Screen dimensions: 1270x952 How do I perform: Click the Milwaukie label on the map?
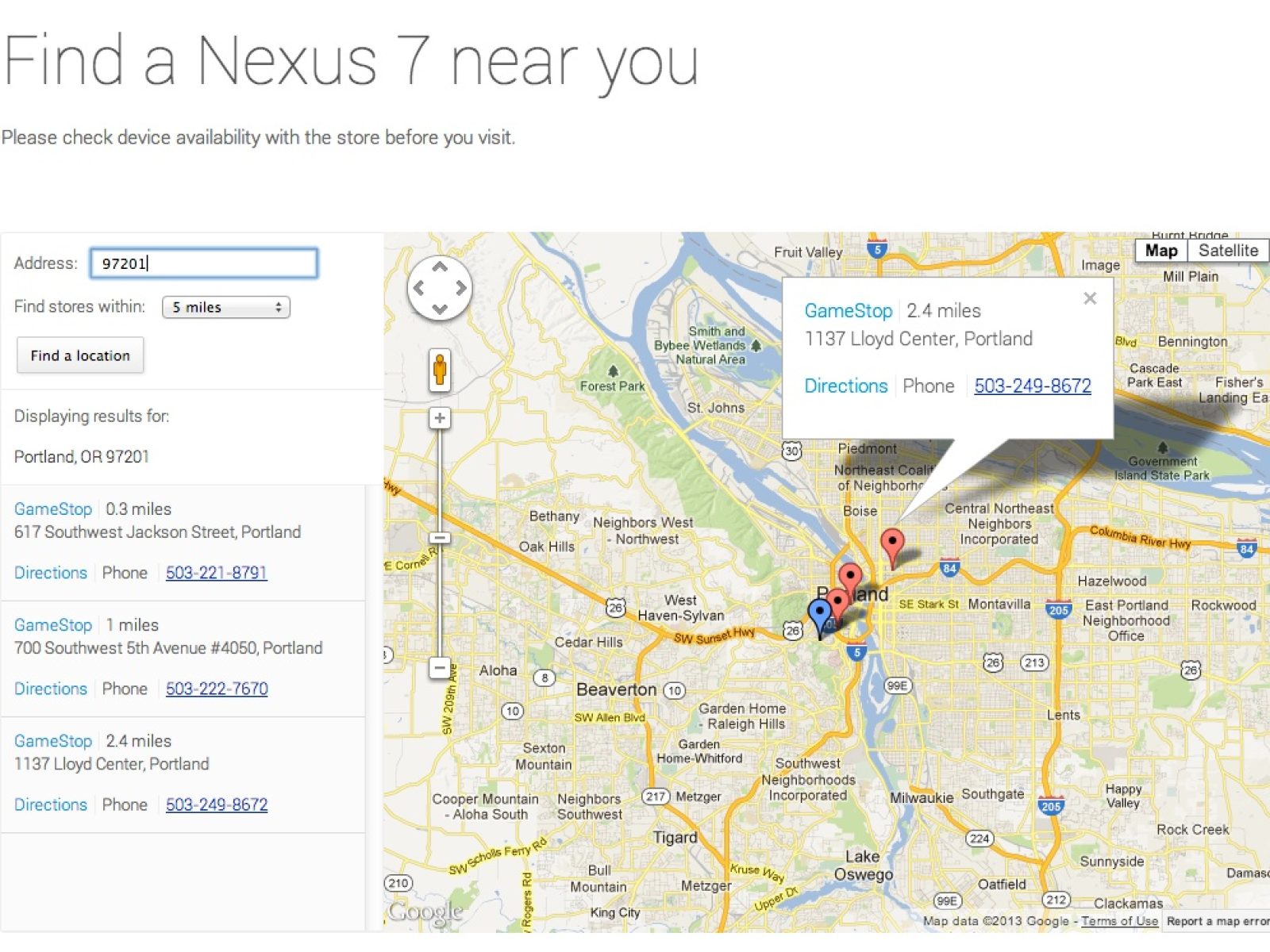(x=922, y=798)
